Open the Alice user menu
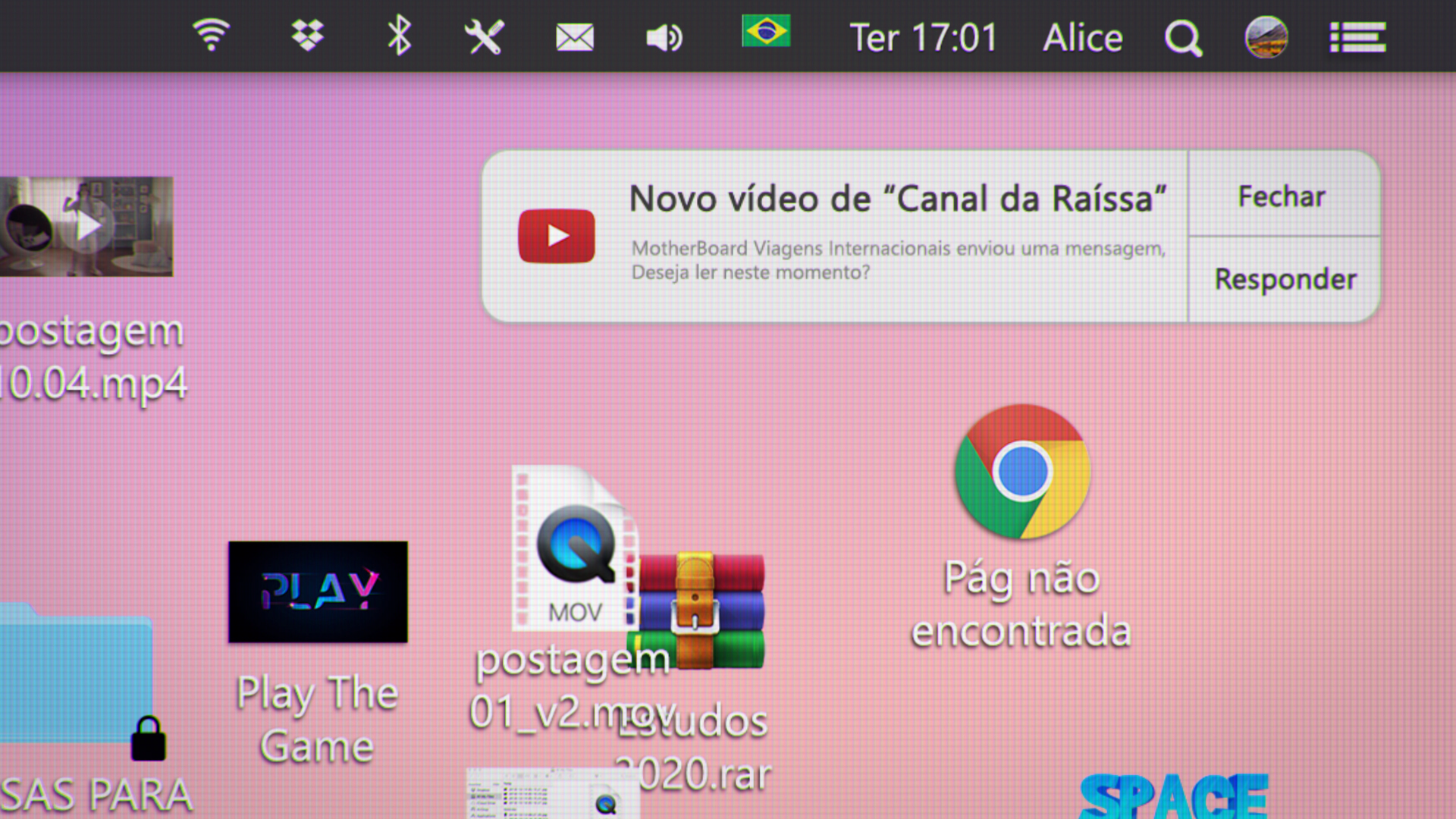The width and height of the screenshot is (1456, 819). pos(1082,37)
